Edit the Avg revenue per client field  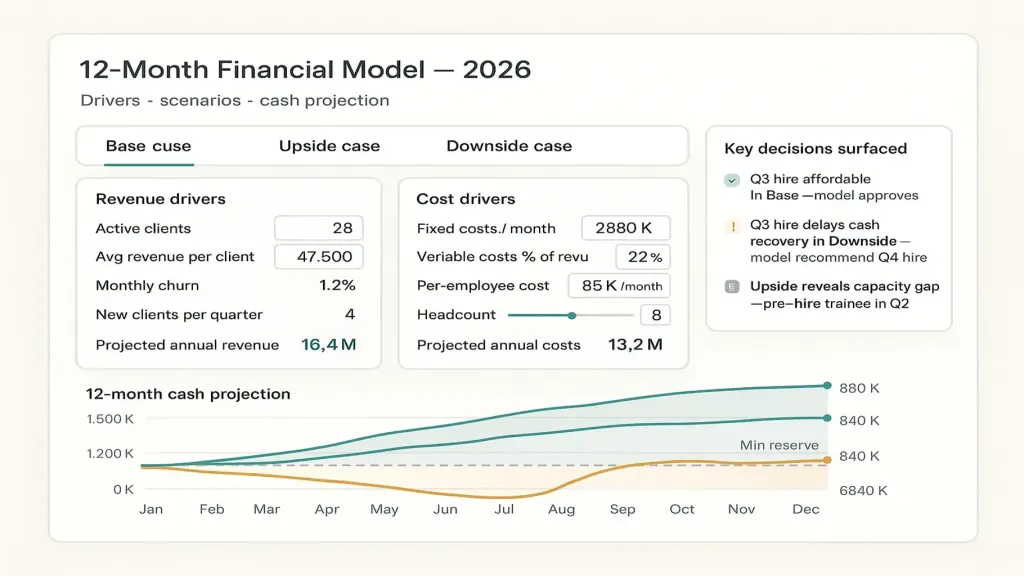(319, 257)
